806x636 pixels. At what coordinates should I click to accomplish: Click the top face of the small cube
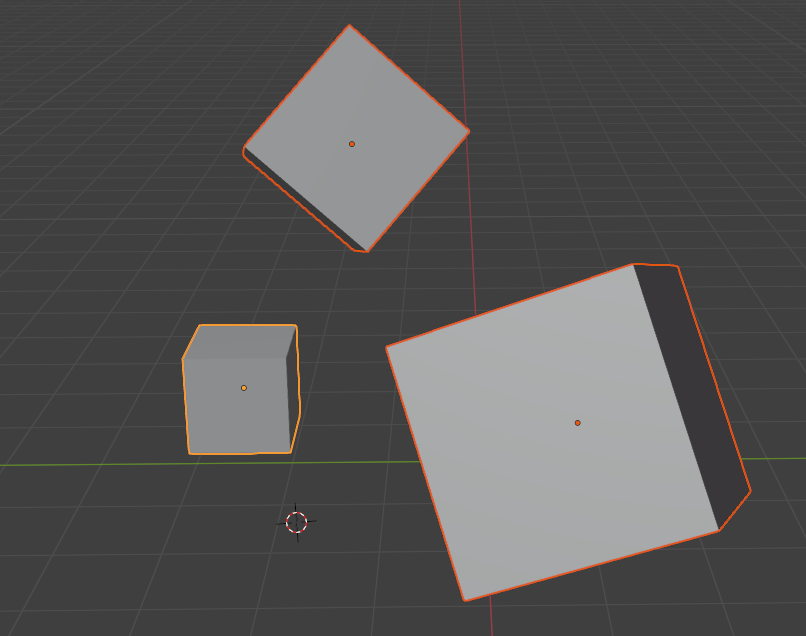(x=240, y=340)
